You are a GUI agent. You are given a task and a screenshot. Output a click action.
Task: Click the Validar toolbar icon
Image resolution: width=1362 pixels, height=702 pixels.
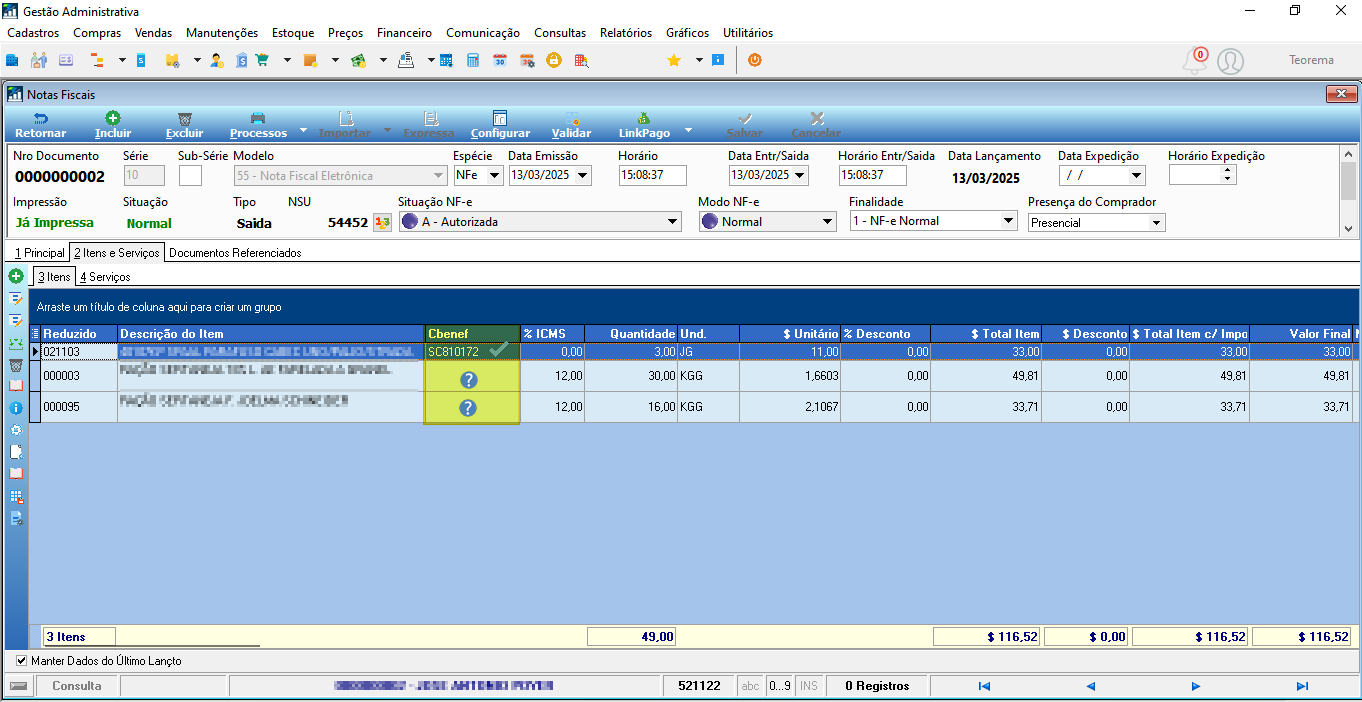[x=572, y=118]
